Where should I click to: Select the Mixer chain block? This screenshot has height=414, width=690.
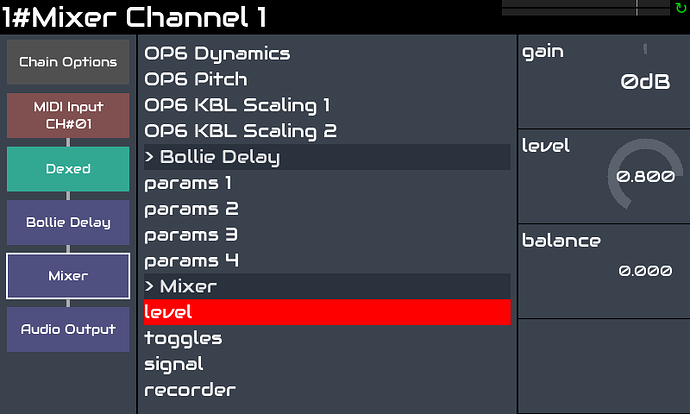pyautogui.click(x=68, y=276)
